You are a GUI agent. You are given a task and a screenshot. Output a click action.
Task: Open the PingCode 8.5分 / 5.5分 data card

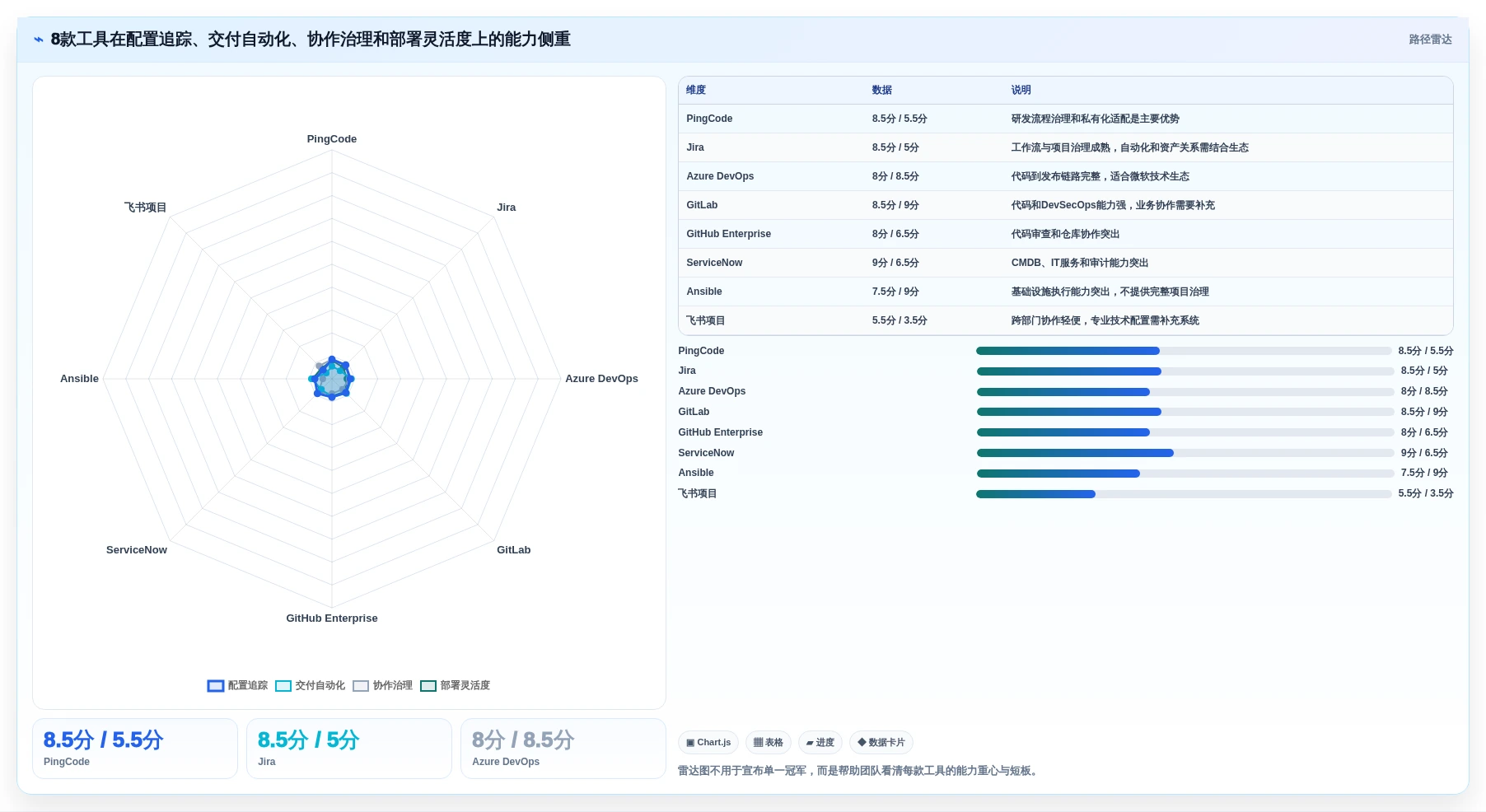135,749
